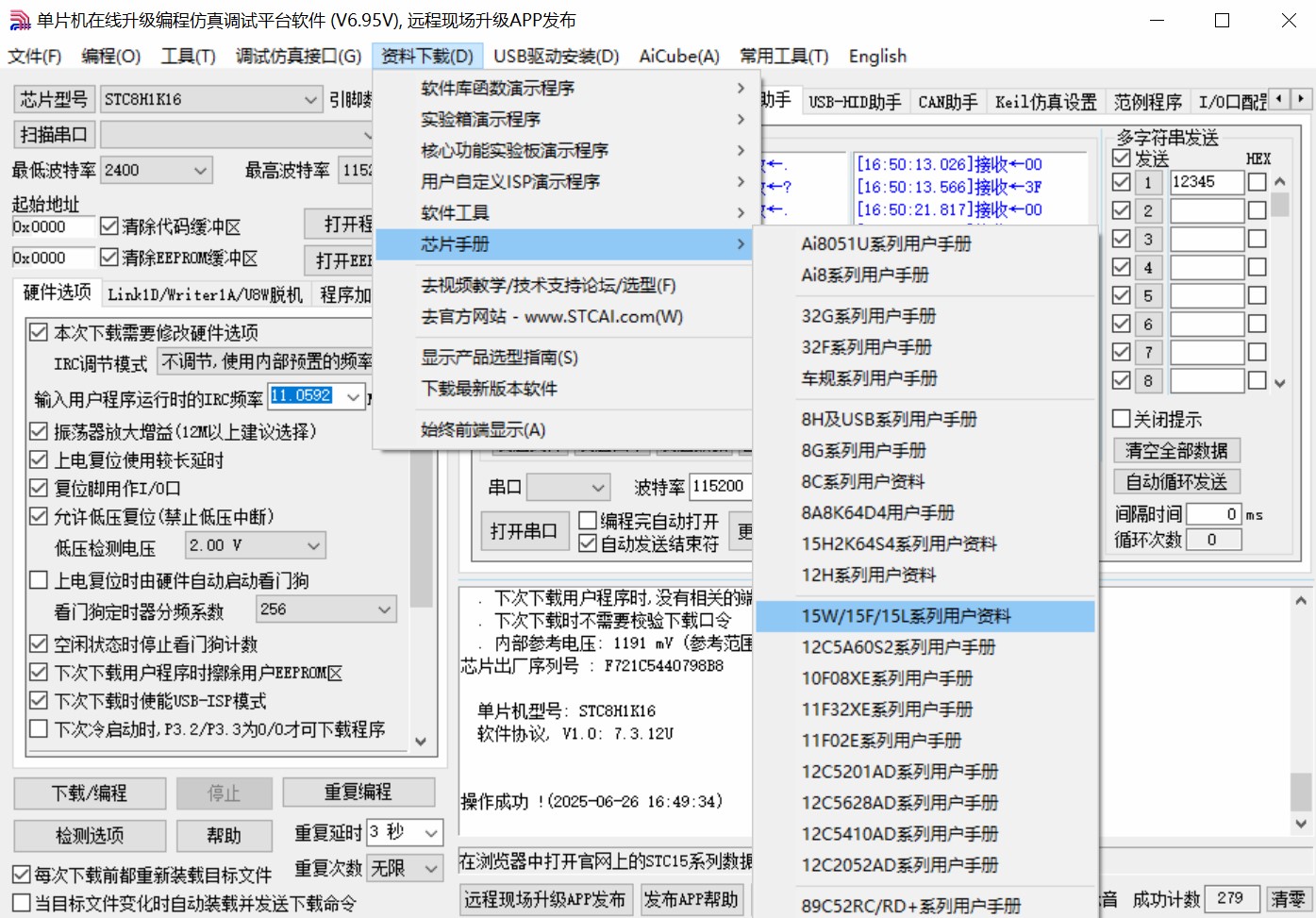Click the log panel vertical scrollbar thumb

pos(1301,791)
